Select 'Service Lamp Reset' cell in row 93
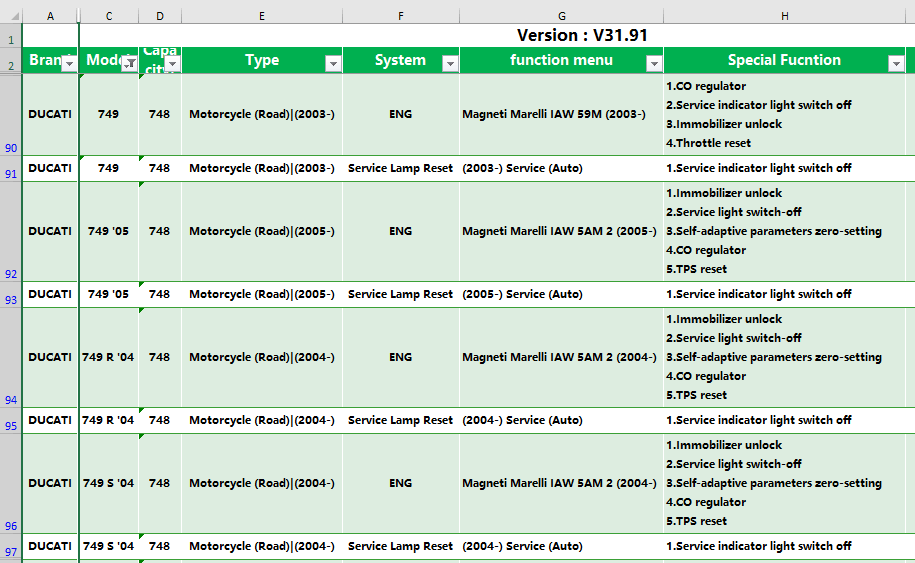The image size is (915, 563). [401, 295]
